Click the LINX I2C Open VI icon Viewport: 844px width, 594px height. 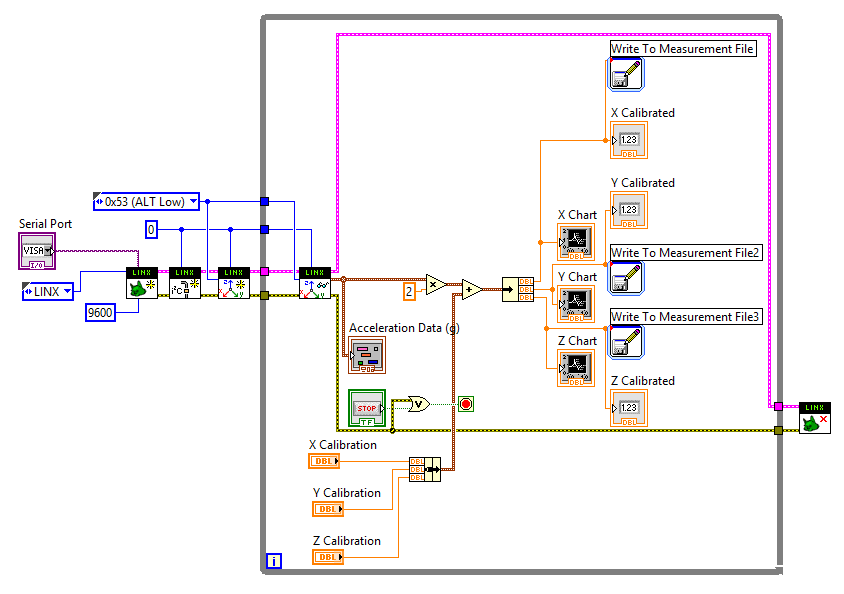pos(185,283)
